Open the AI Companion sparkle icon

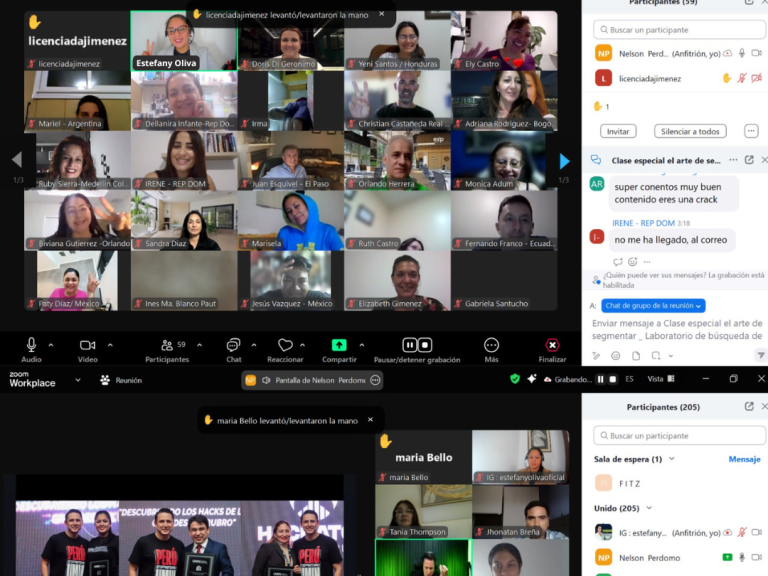[531, 379]
